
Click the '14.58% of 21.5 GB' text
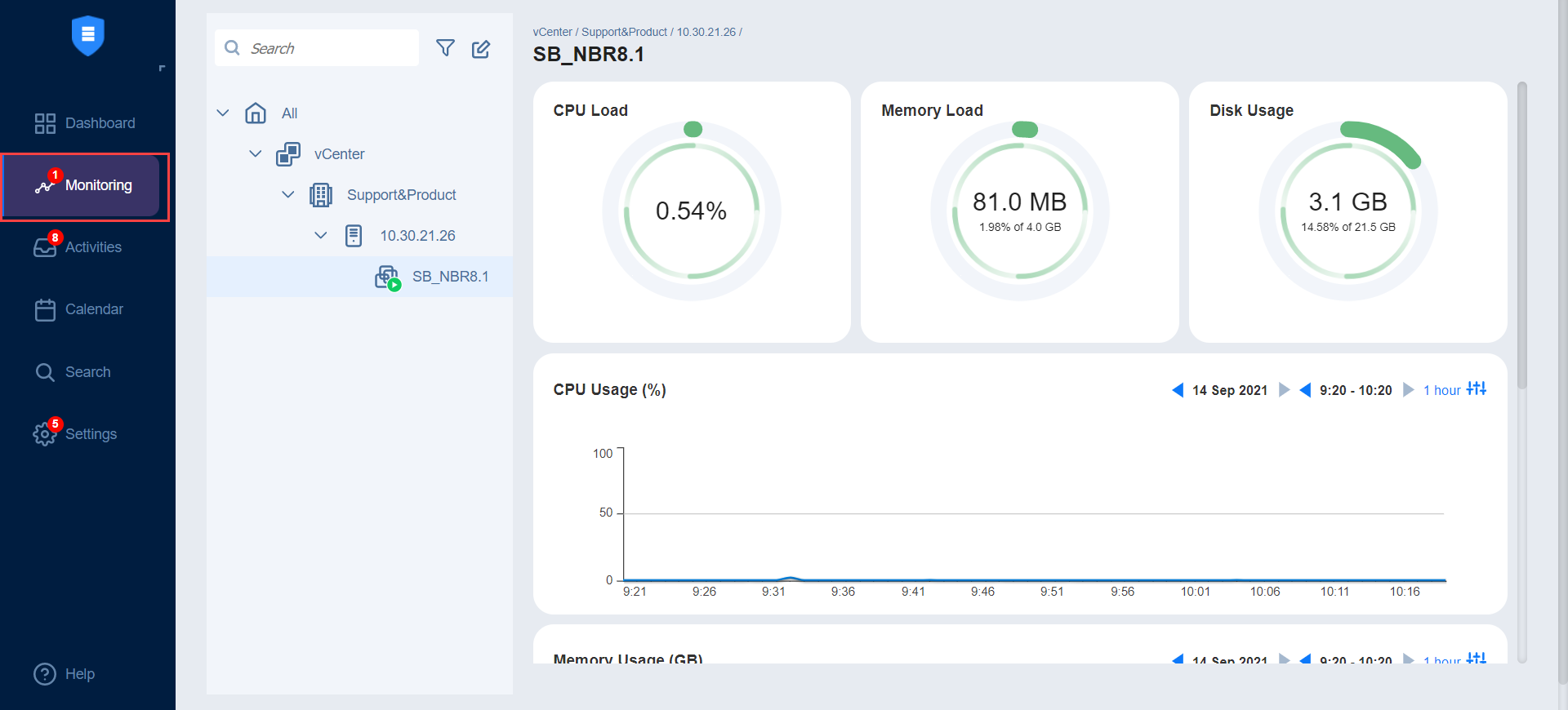(x=1348, y=227)
